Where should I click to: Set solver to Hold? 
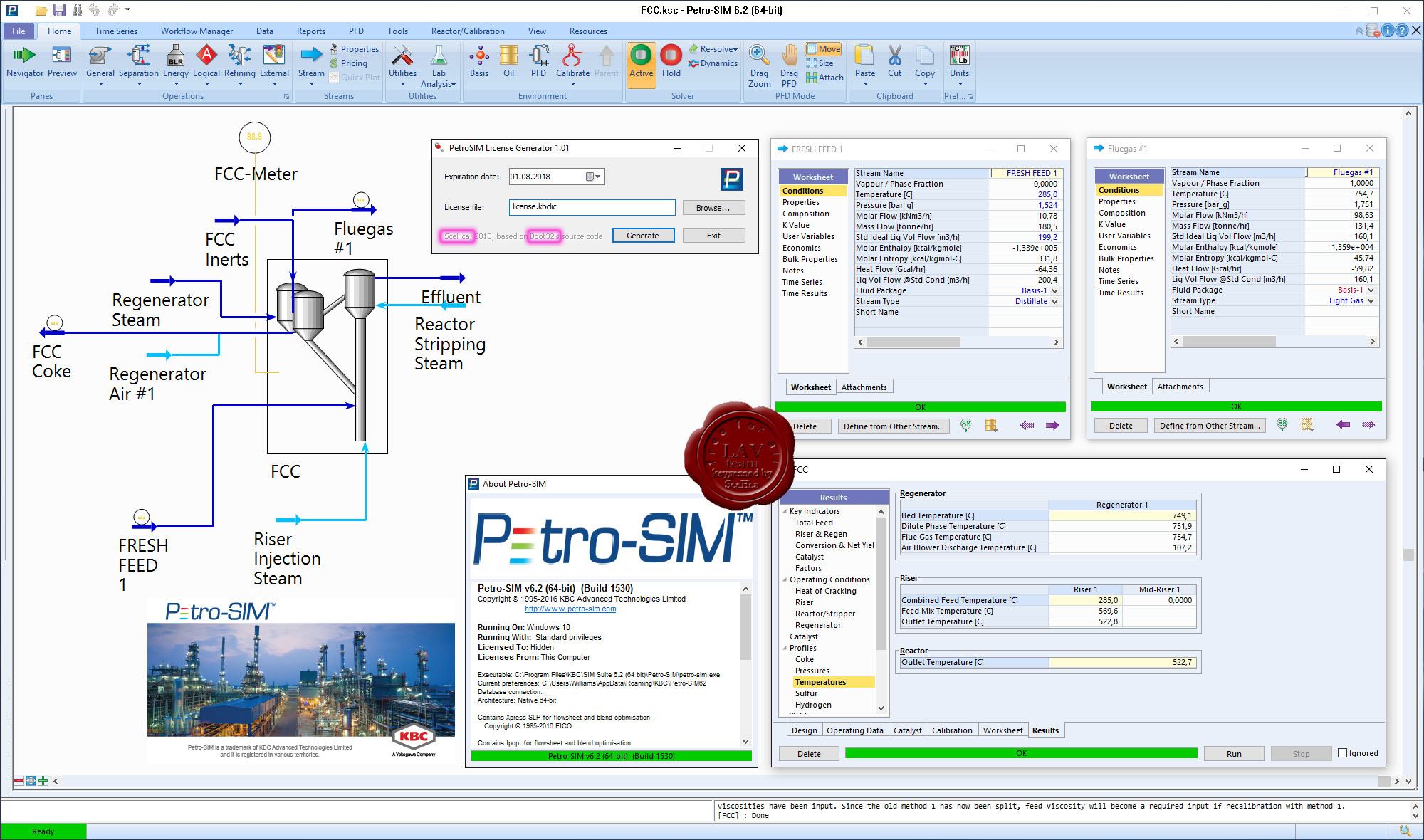pos(671,61)
